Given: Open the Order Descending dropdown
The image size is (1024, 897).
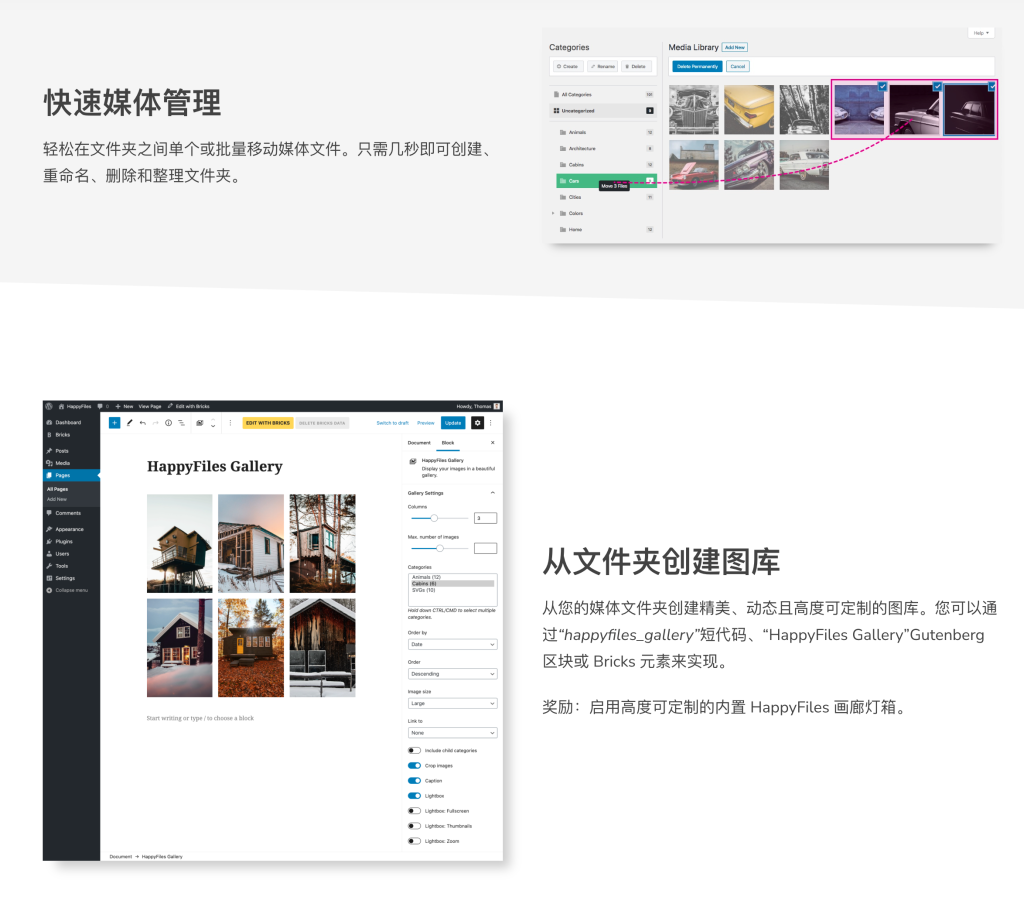Looking at the screenshot, I should (453, 674).
